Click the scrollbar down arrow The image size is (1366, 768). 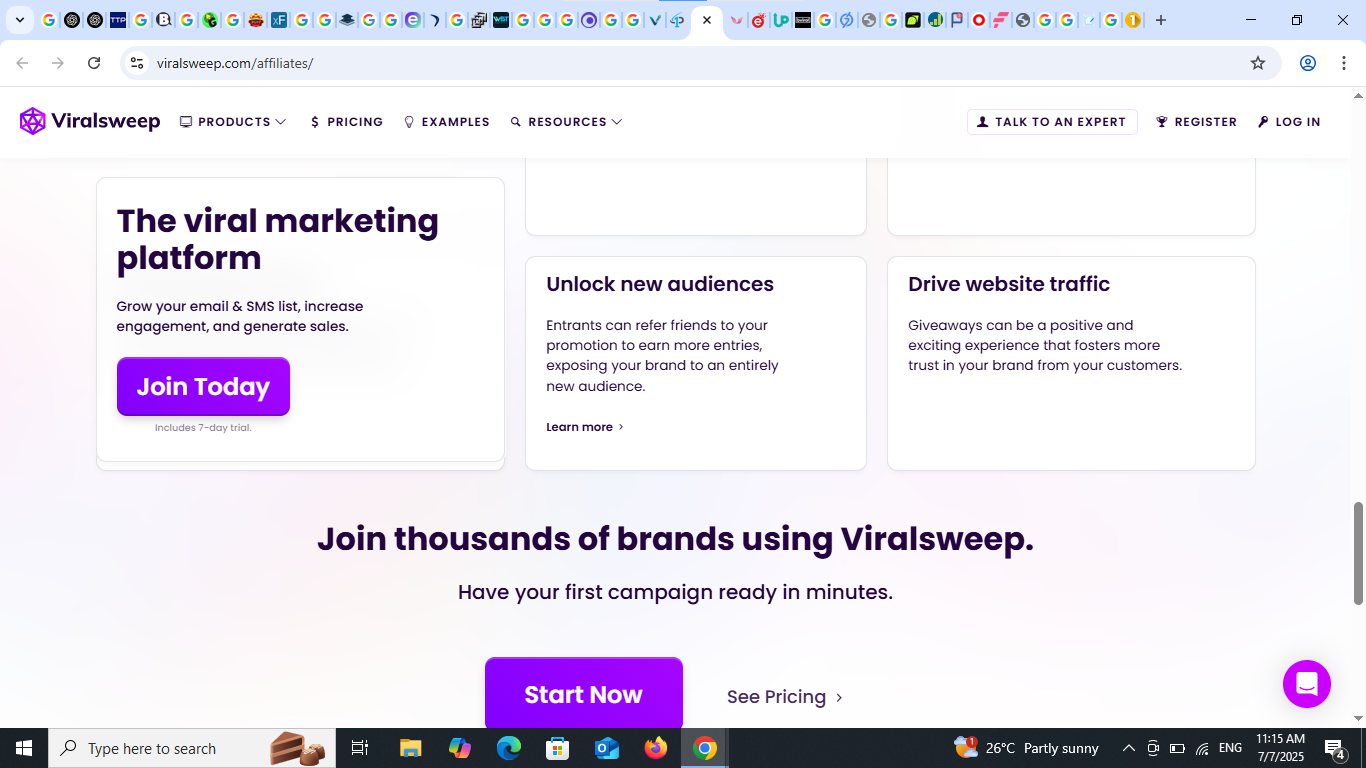(1358, 718)
